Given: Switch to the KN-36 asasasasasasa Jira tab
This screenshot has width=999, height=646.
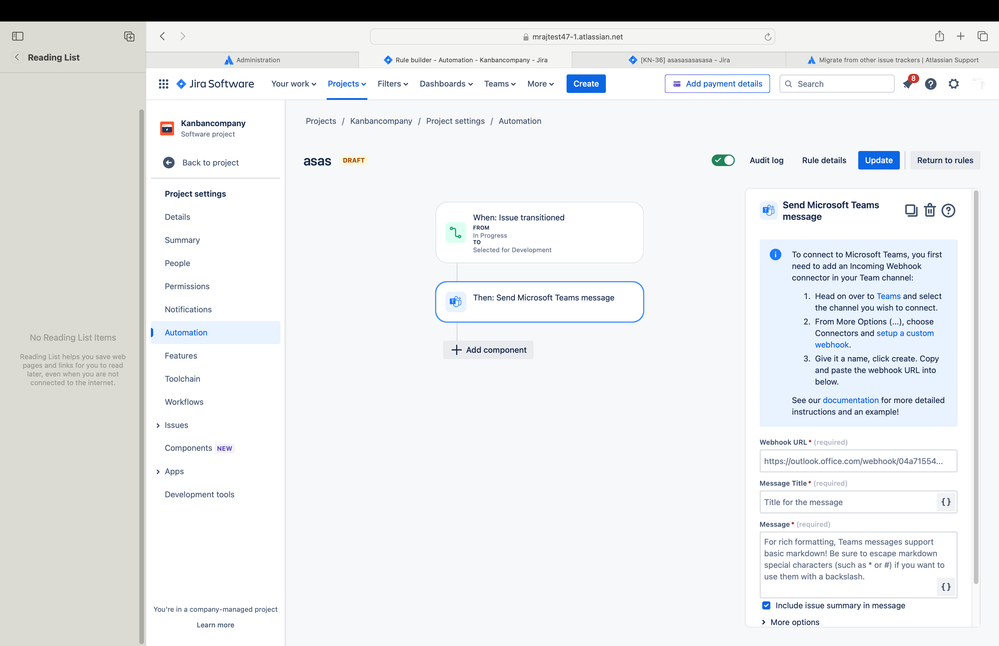Looking at the screenshot, I should point(679,60).
